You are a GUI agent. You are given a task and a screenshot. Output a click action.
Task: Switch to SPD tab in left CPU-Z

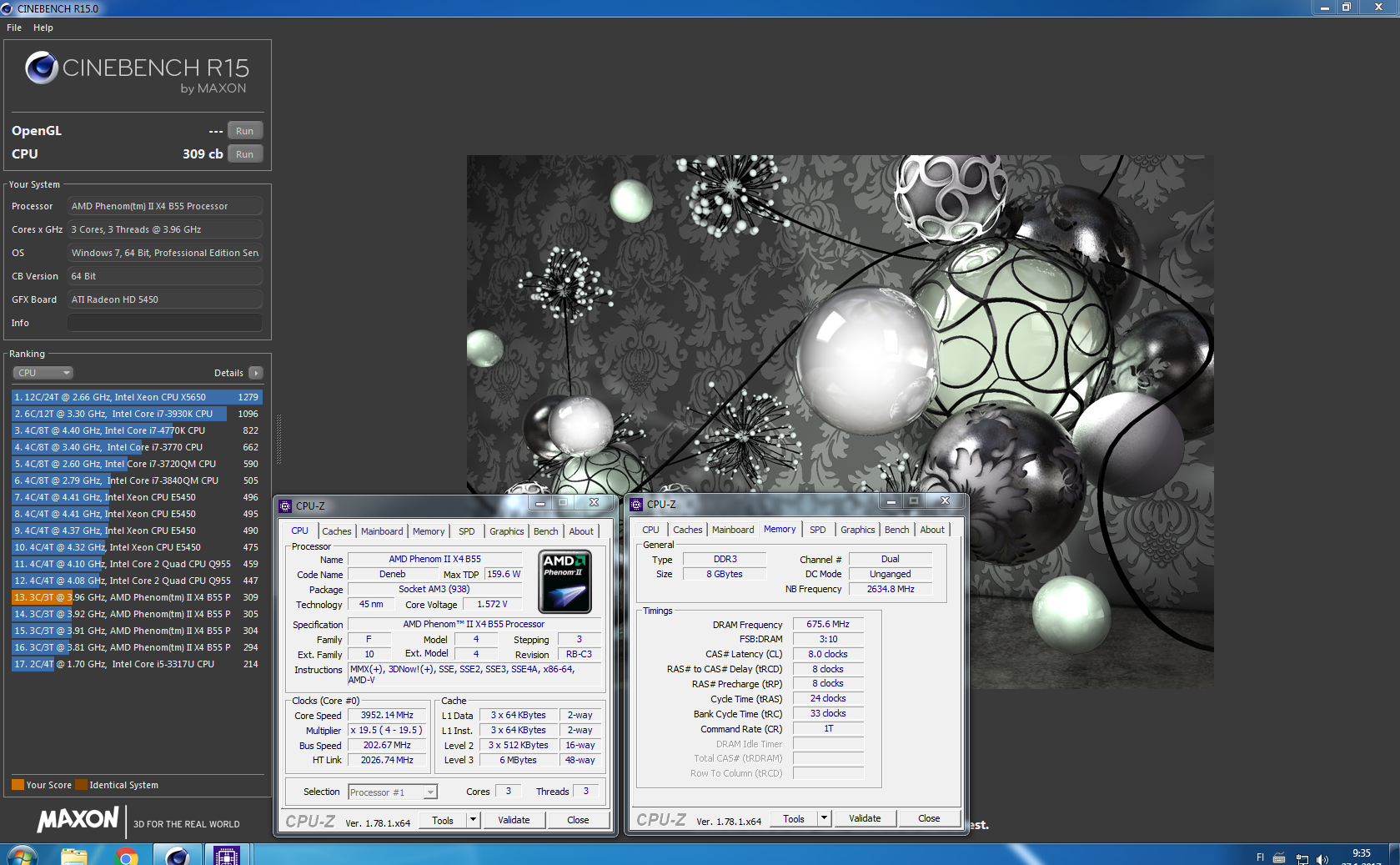467,531
